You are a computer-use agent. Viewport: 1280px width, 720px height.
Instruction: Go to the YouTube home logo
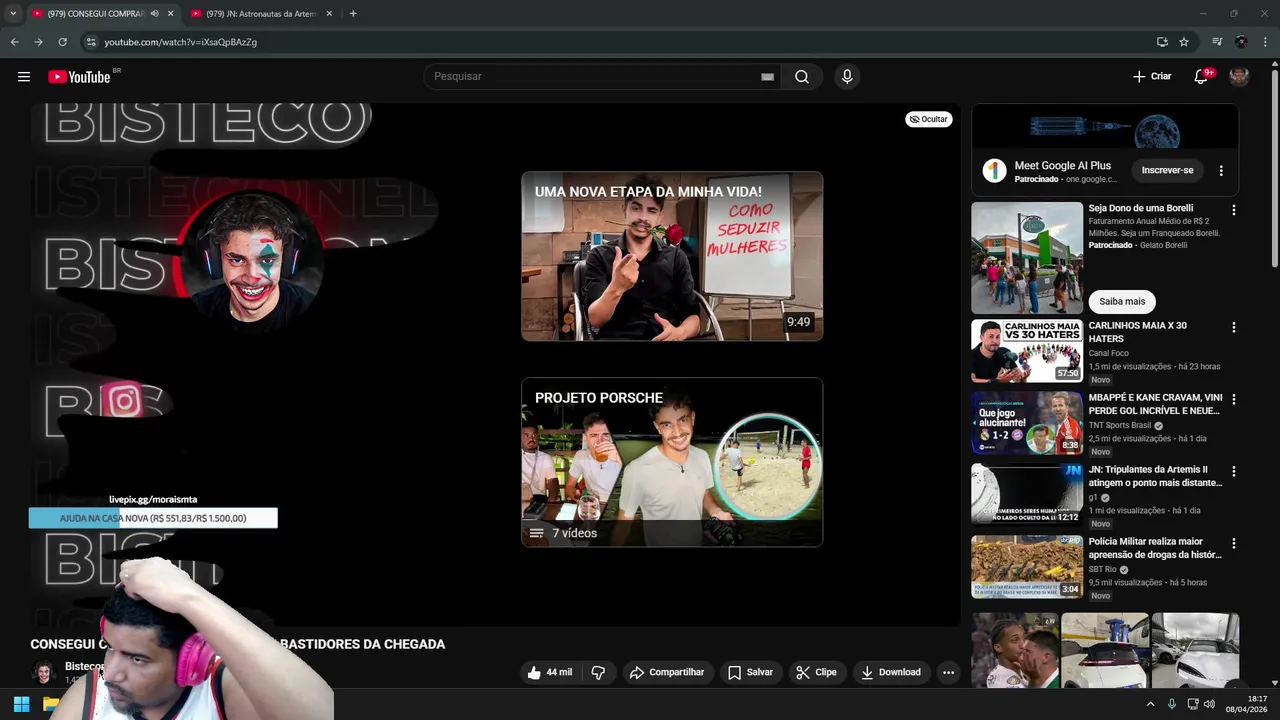(79, 77)
